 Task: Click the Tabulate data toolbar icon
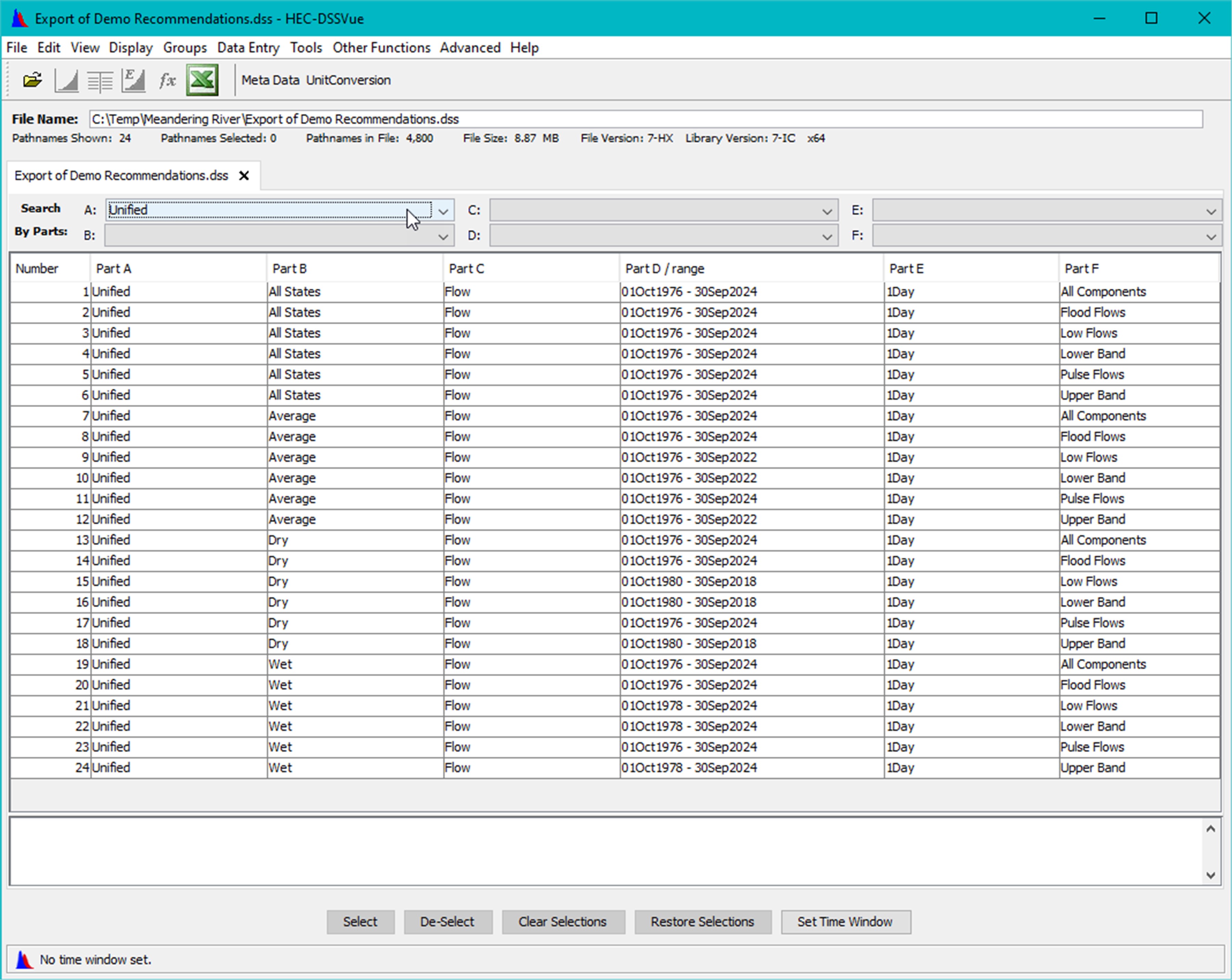coord(100,80)
